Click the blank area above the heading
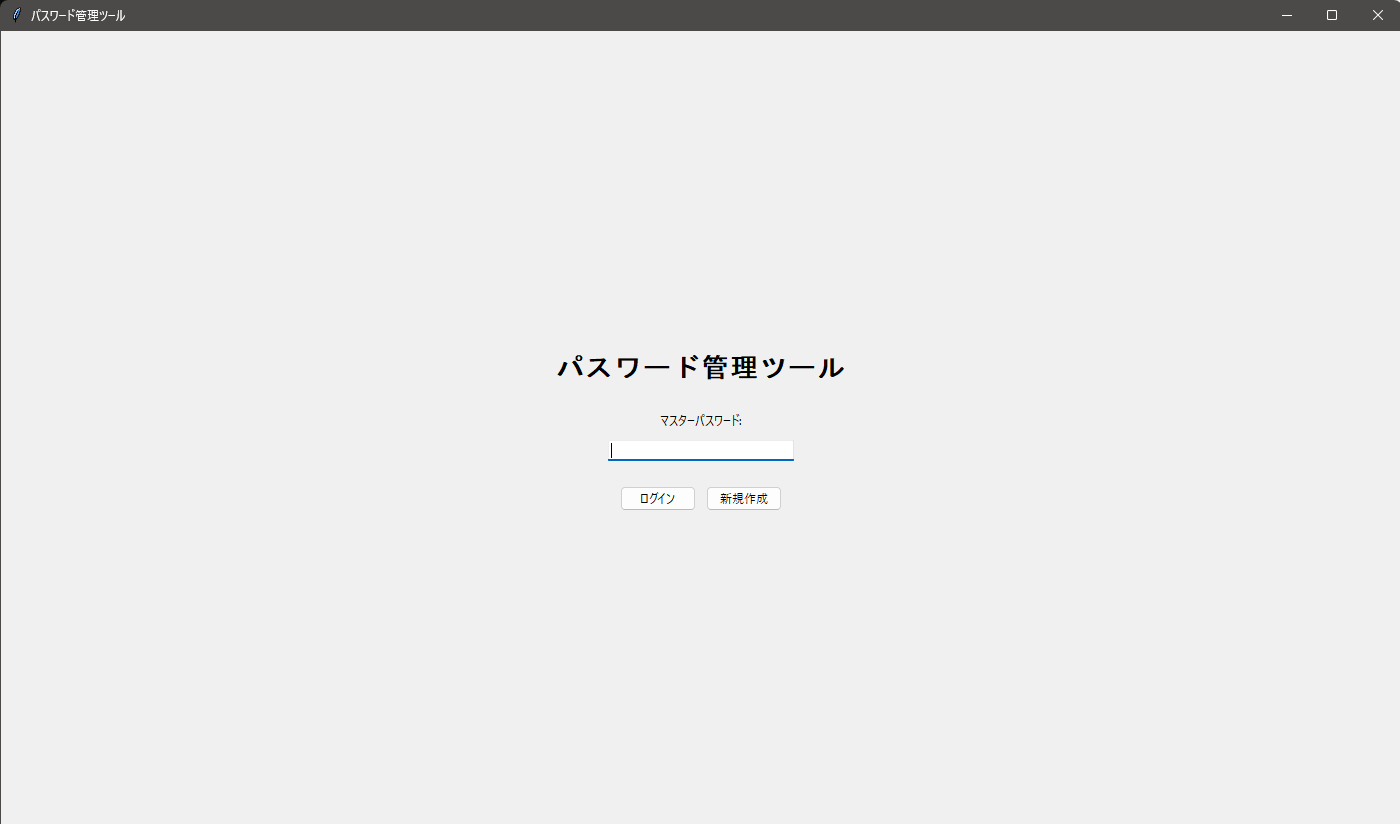 700,200
